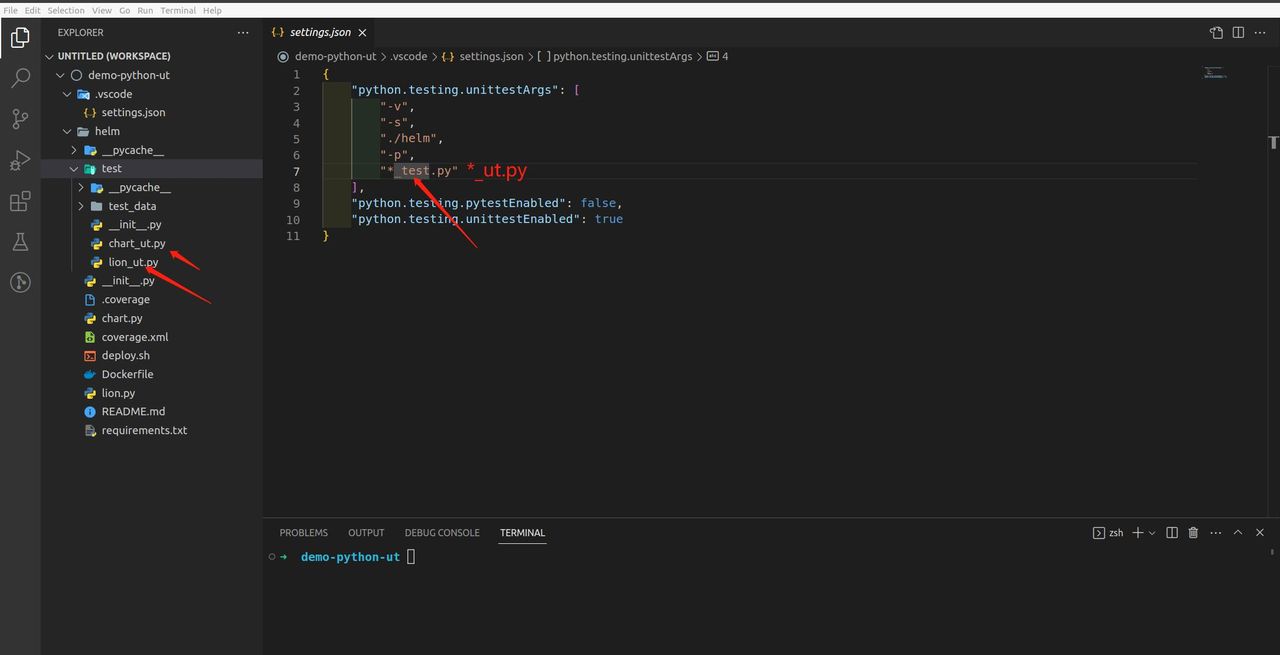Split the editor to the right
Viewport: 1280px width, 655px height.
1238,32
